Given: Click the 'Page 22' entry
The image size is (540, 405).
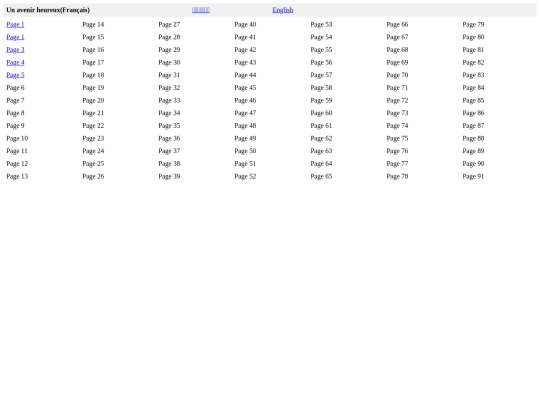Looking at the screenshot, I should point(93,126).
